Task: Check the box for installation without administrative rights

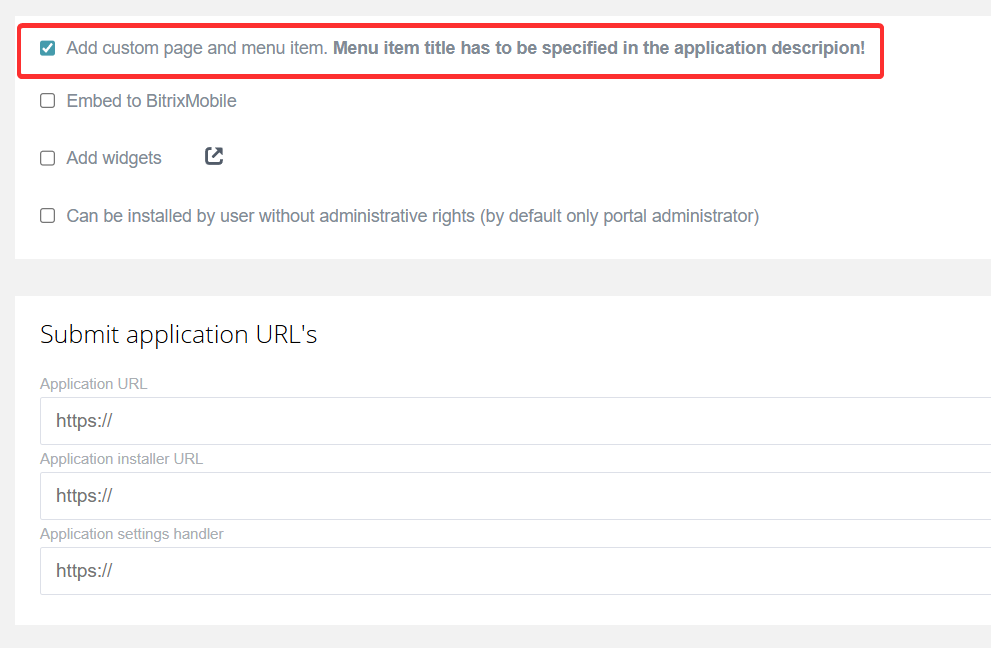Action: [x=48, y=216]
